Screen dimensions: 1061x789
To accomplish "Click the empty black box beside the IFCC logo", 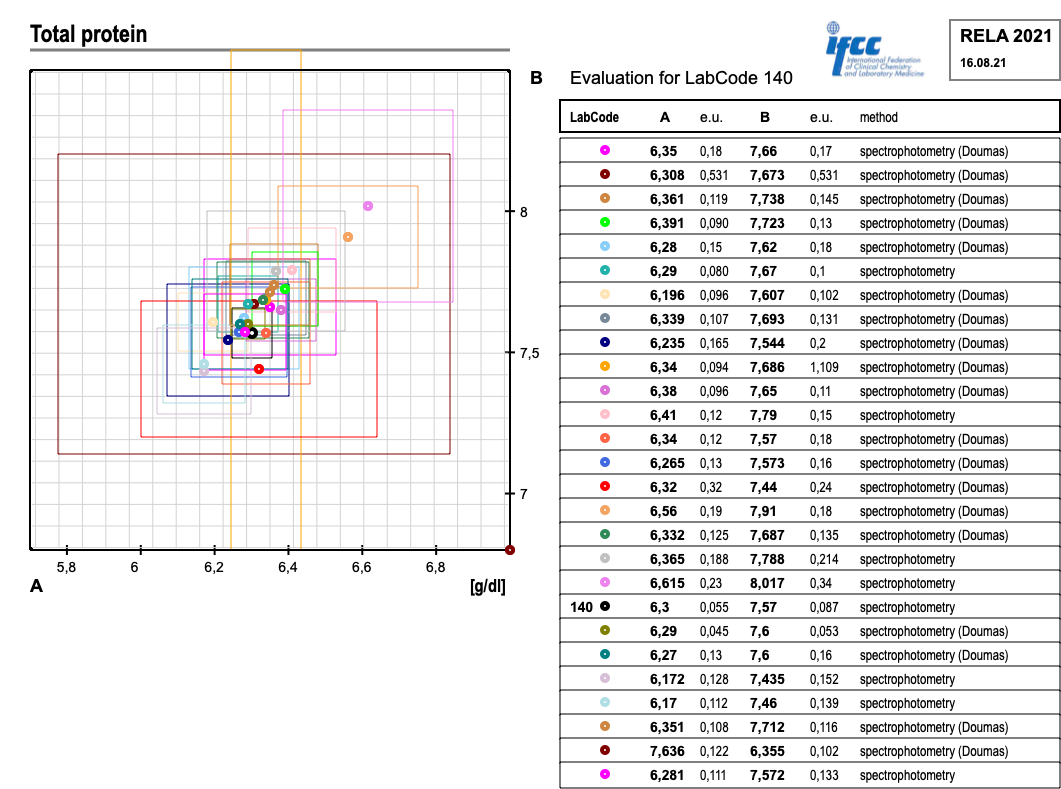I will coord(1003,49).
